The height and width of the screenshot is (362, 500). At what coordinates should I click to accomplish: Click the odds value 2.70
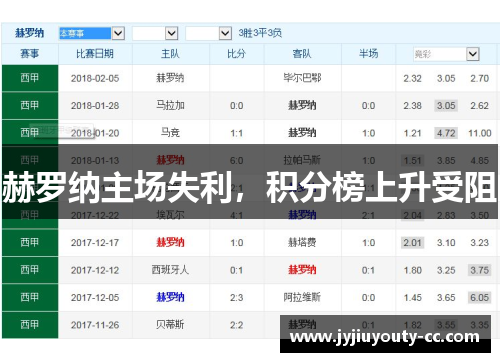point(480,79)
